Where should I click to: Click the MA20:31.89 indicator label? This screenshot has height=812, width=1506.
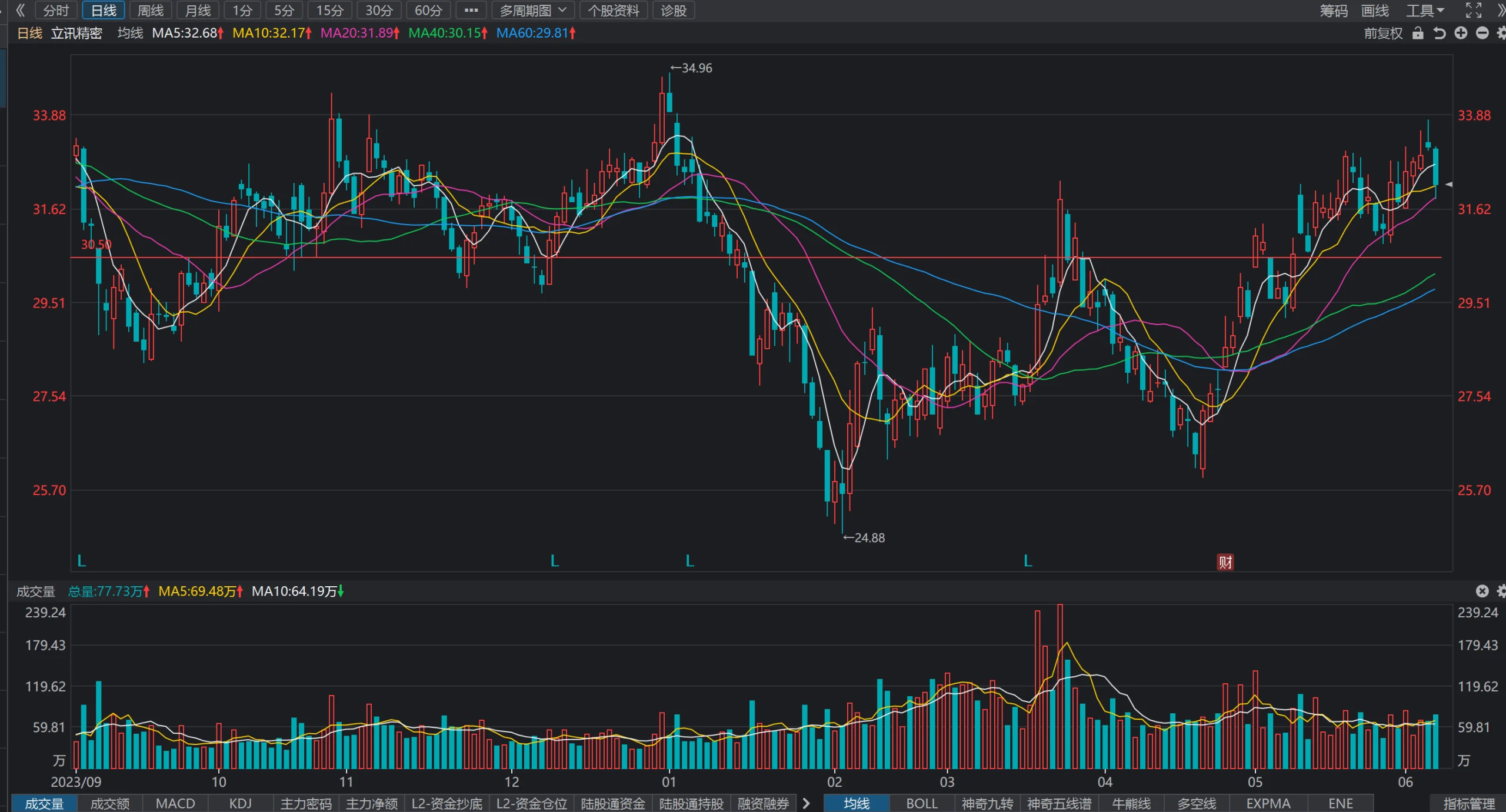tap(360, 33)
